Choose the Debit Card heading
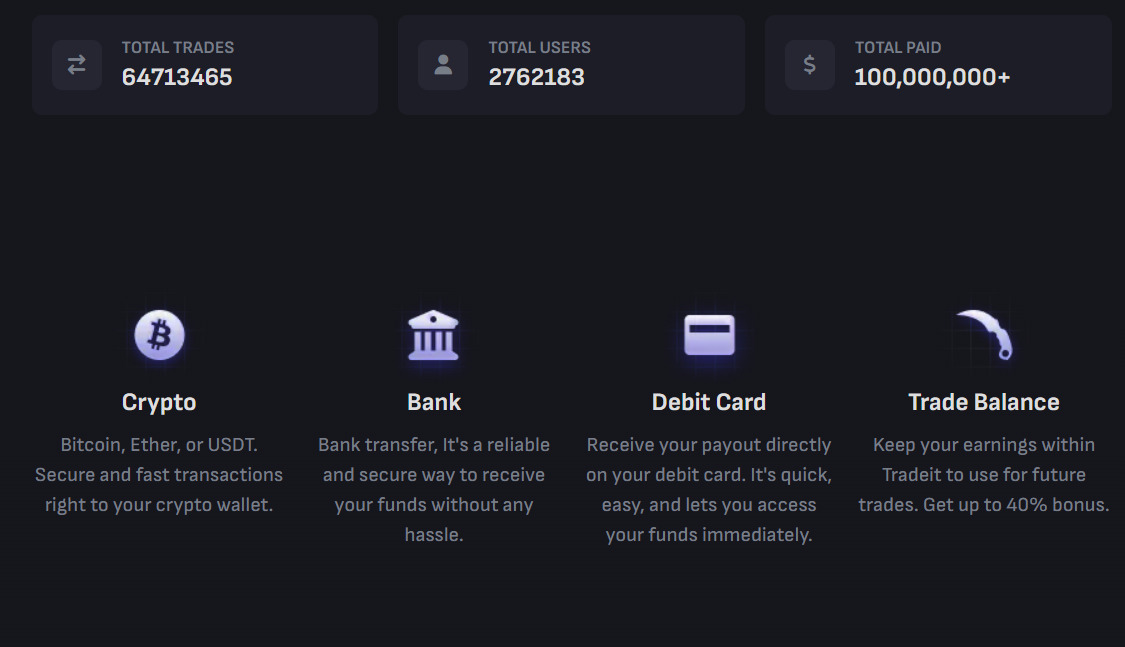This screenshot has height=647, width=1125. coord(709,402)
